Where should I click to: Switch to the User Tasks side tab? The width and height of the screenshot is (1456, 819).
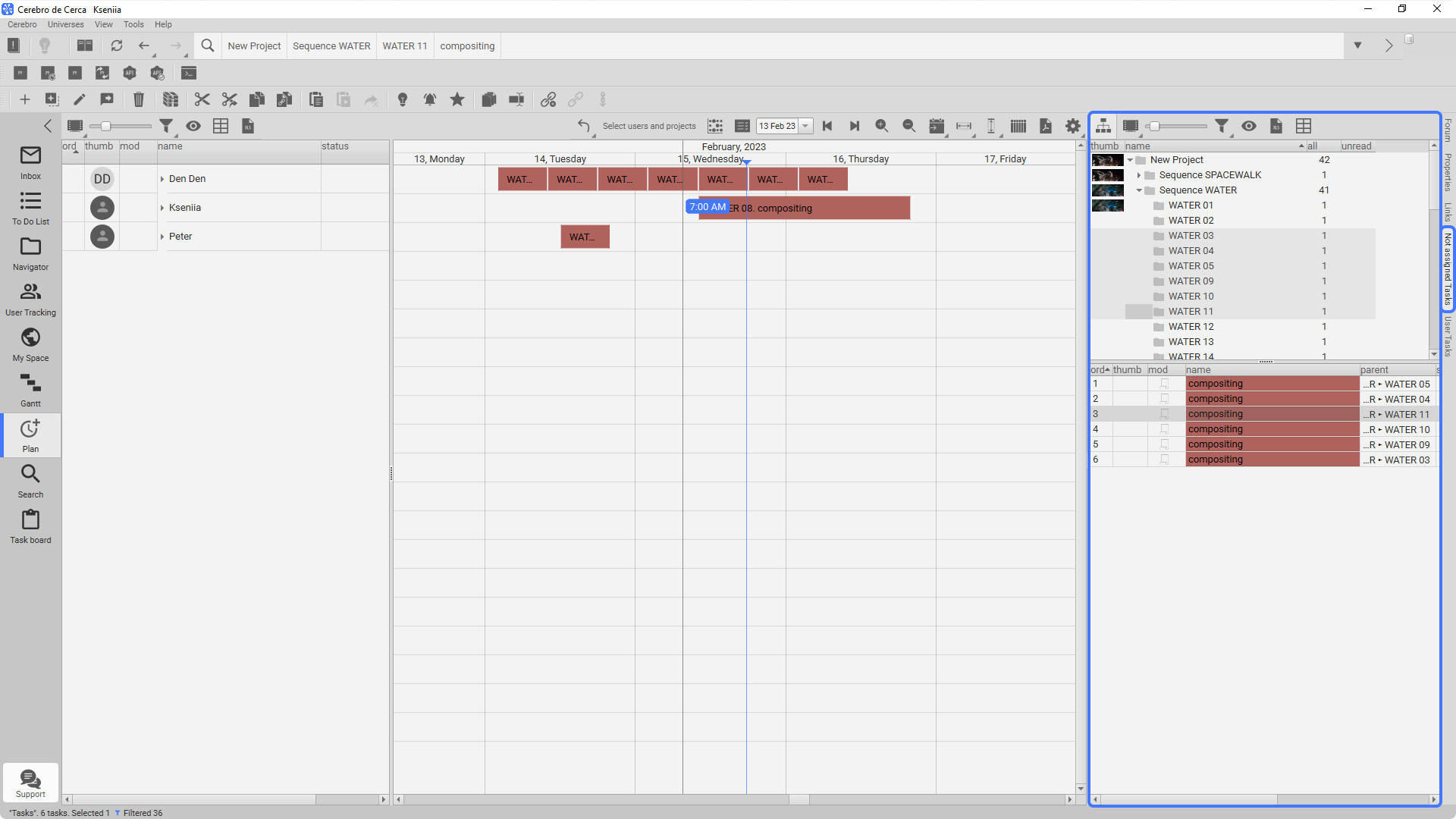1448,337
